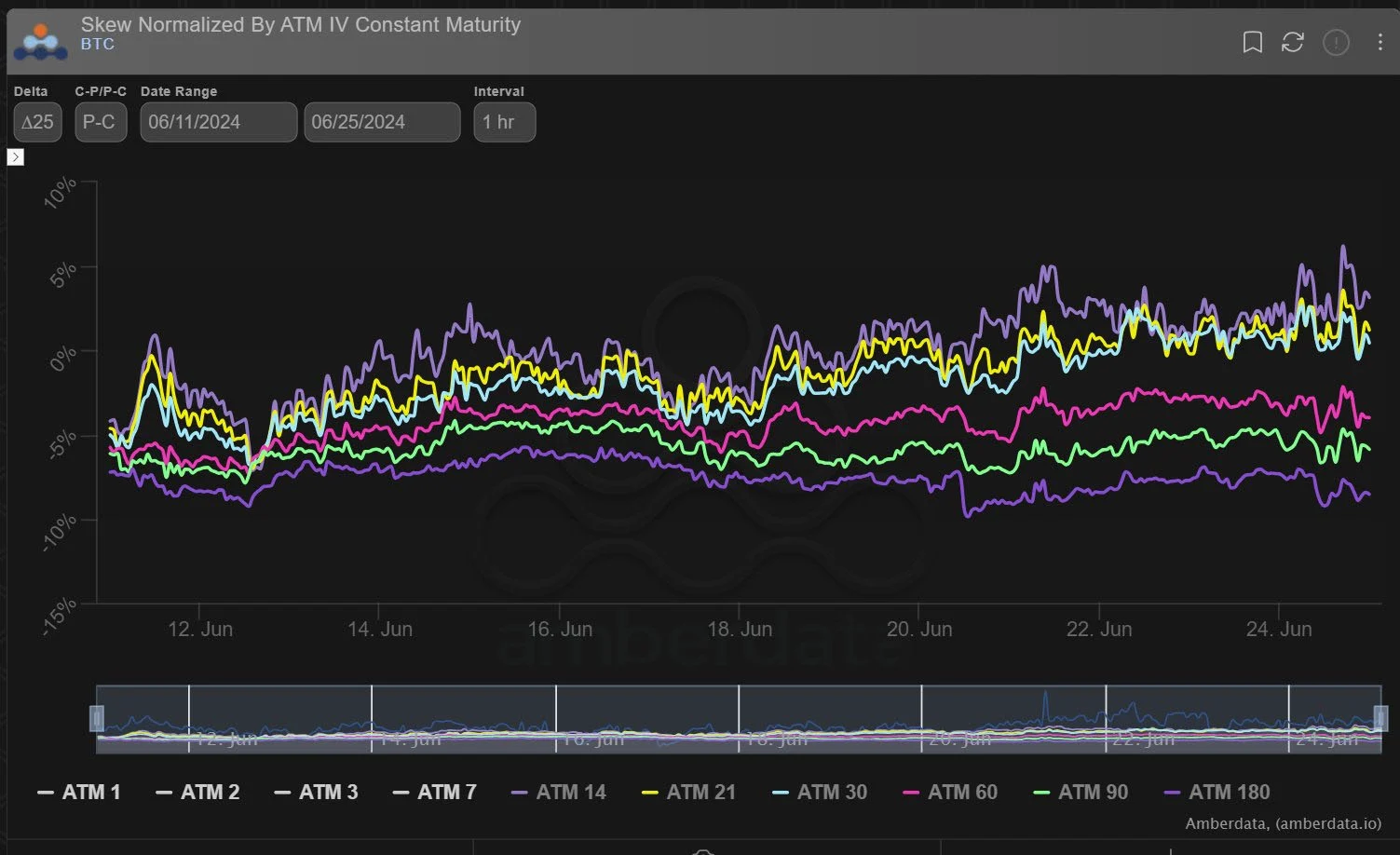1400x855 pixels.
Task: Hide the ATM 14 series via legend
Action: point(559,793)
